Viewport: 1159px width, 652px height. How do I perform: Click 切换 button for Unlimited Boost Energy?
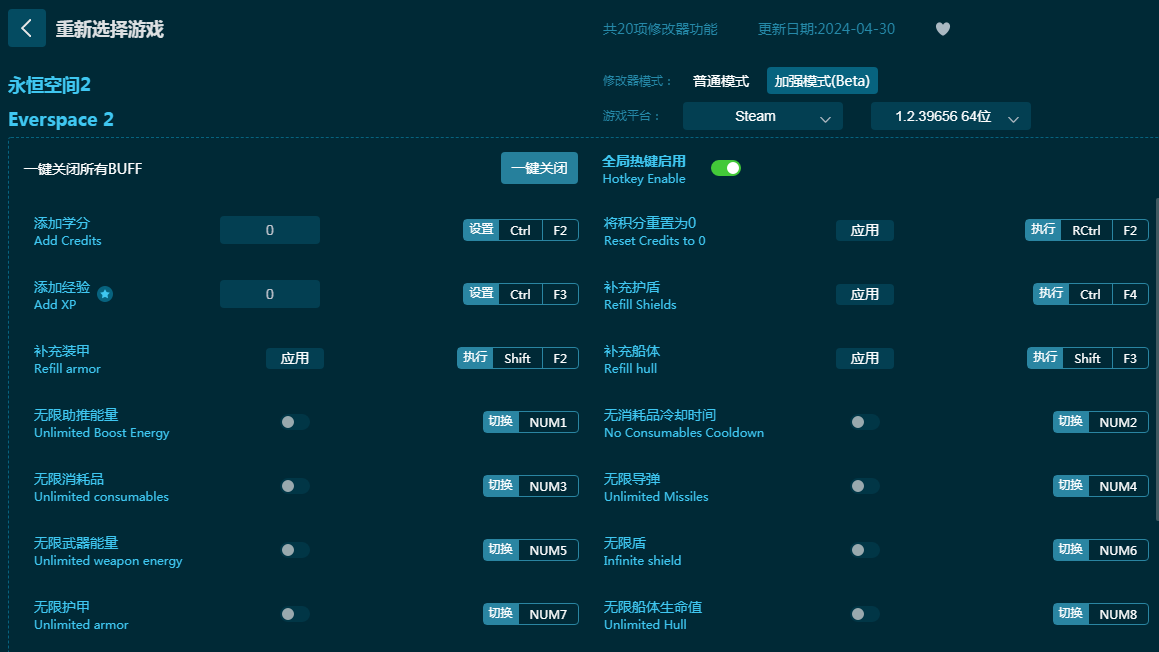[x=501, y=422]
